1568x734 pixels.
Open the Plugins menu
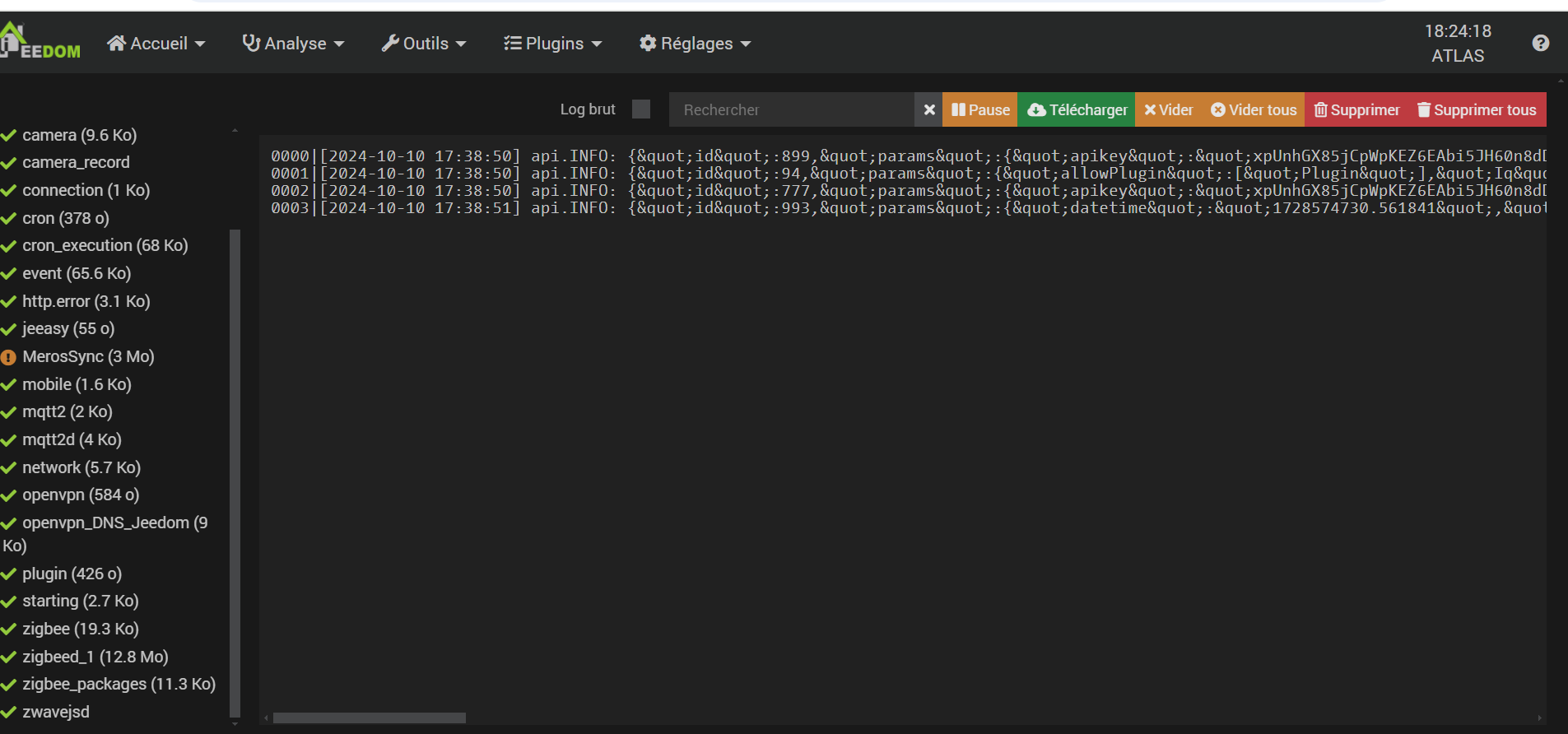tap(553, 44)
